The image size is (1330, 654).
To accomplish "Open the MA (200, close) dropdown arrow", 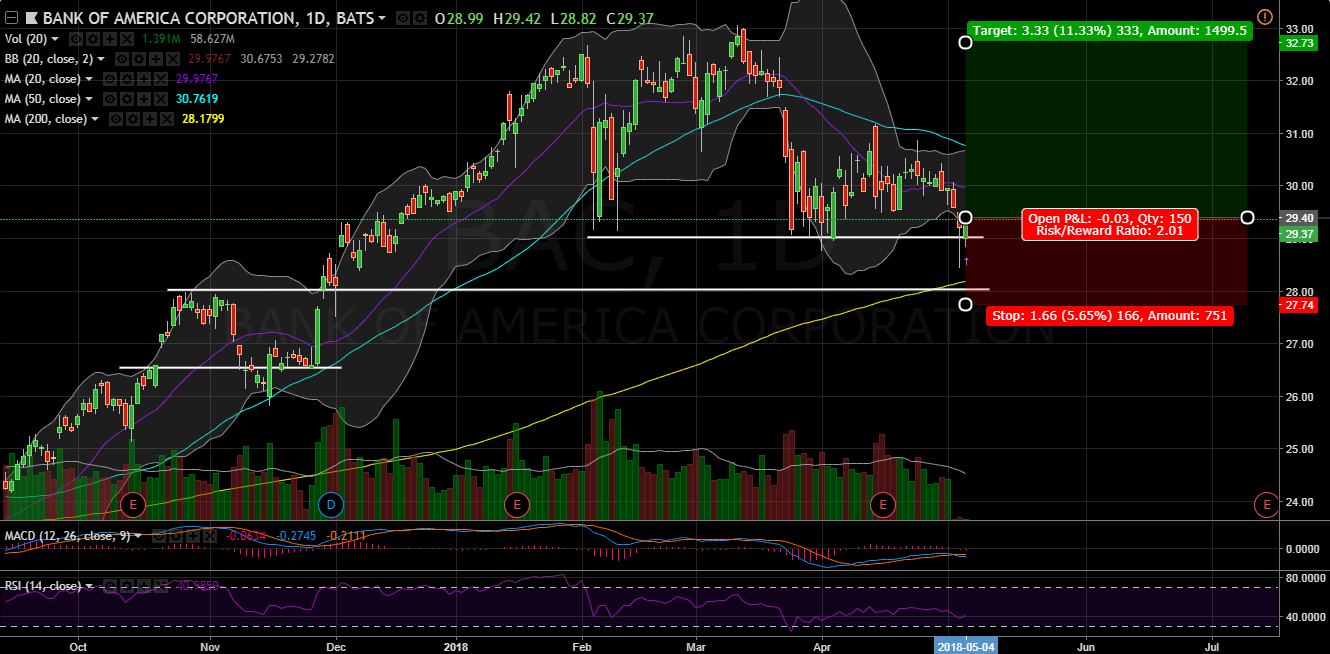I will [x=95, y=119].
